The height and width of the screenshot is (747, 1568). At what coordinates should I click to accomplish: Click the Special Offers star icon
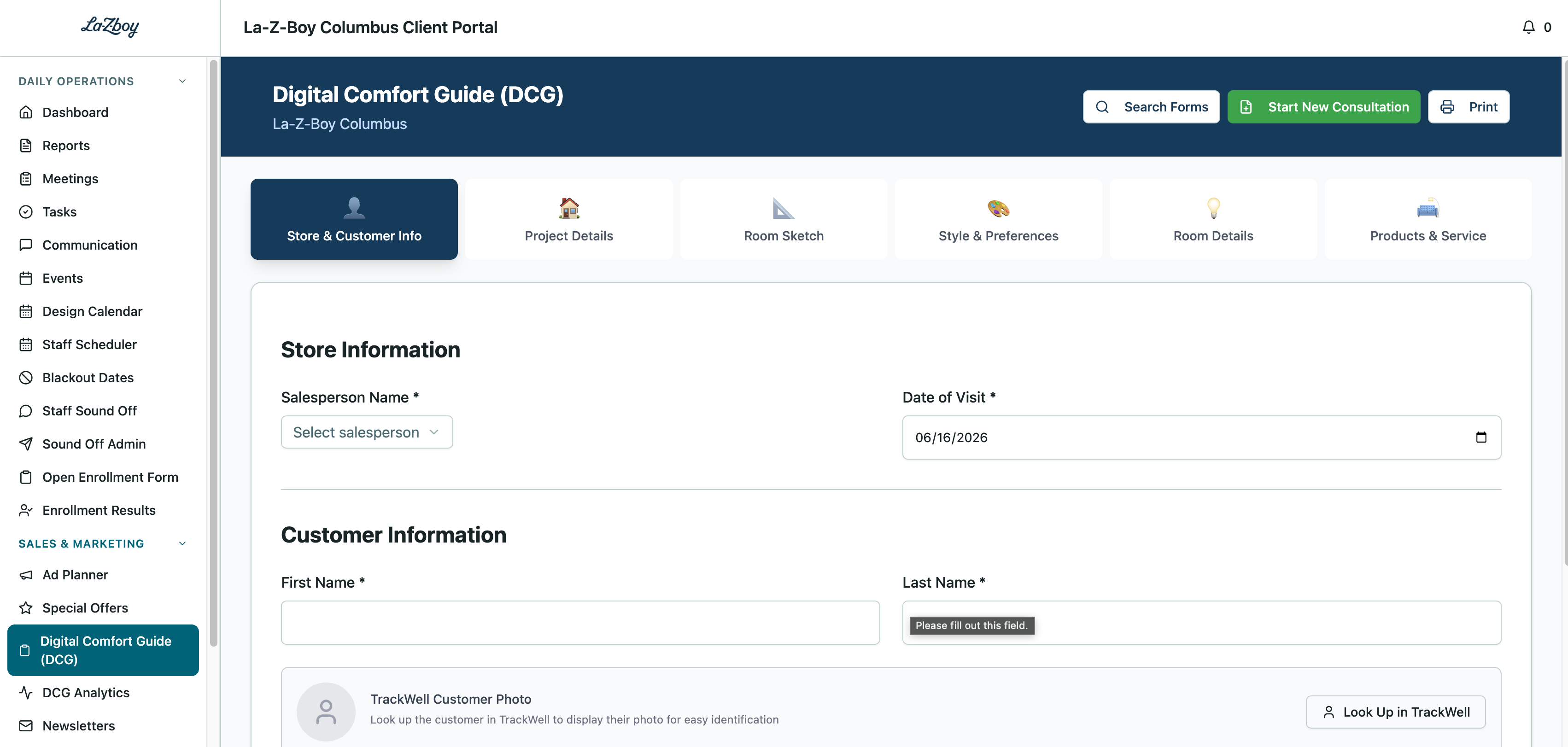(x=26, y=607)
